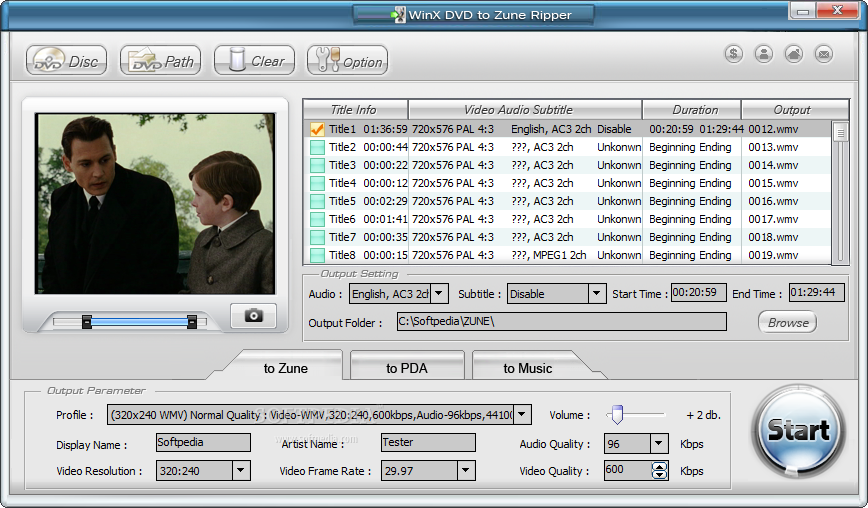Check the Title6 checkbox

(317, 219)
